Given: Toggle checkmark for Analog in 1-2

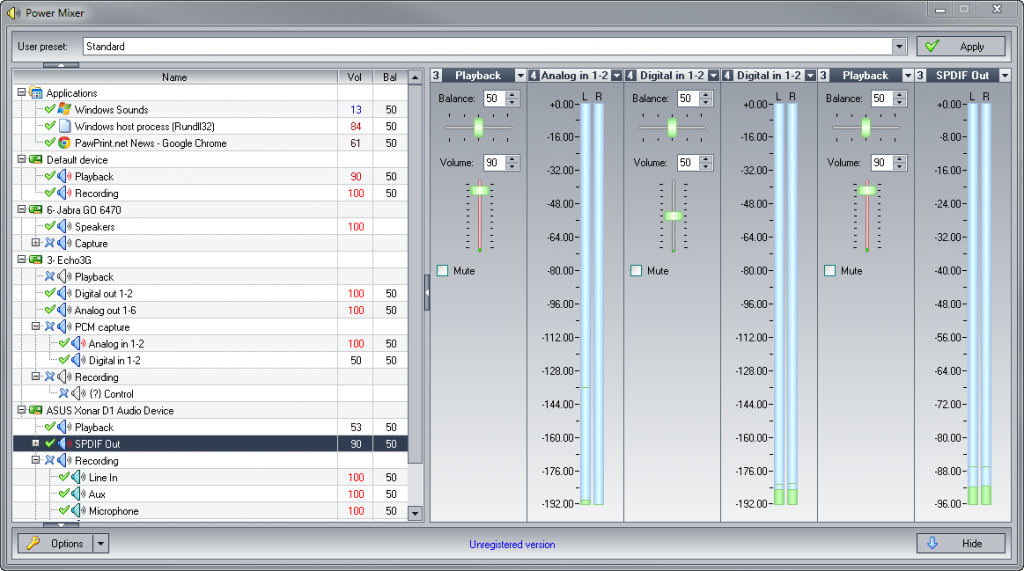Looking at the screenshot, I should [64, 343].
